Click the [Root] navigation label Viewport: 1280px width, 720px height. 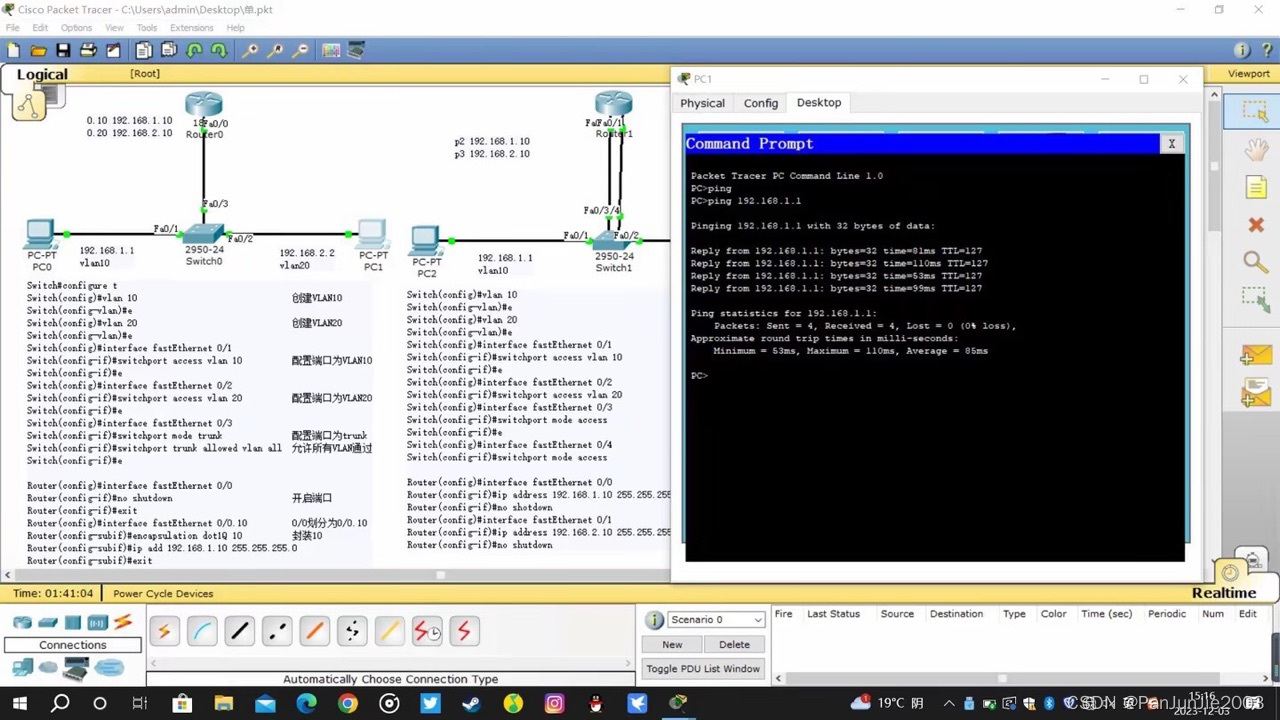tap(144, 74)
